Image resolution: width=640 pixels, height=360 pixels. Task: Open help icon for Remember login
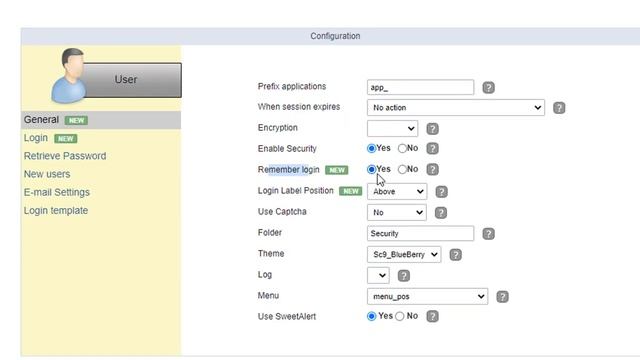point(432,169)
